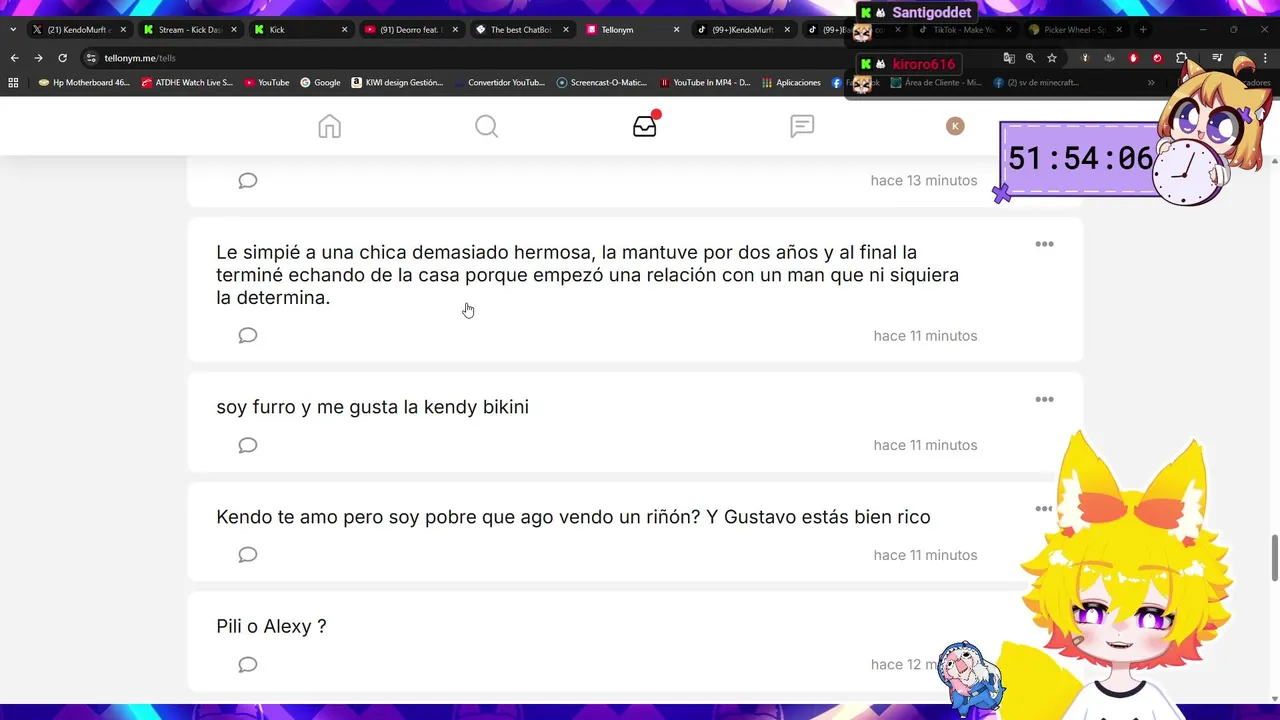Open the media controls toolbar icon
Screen dimensions: 1280x720
1217,58
